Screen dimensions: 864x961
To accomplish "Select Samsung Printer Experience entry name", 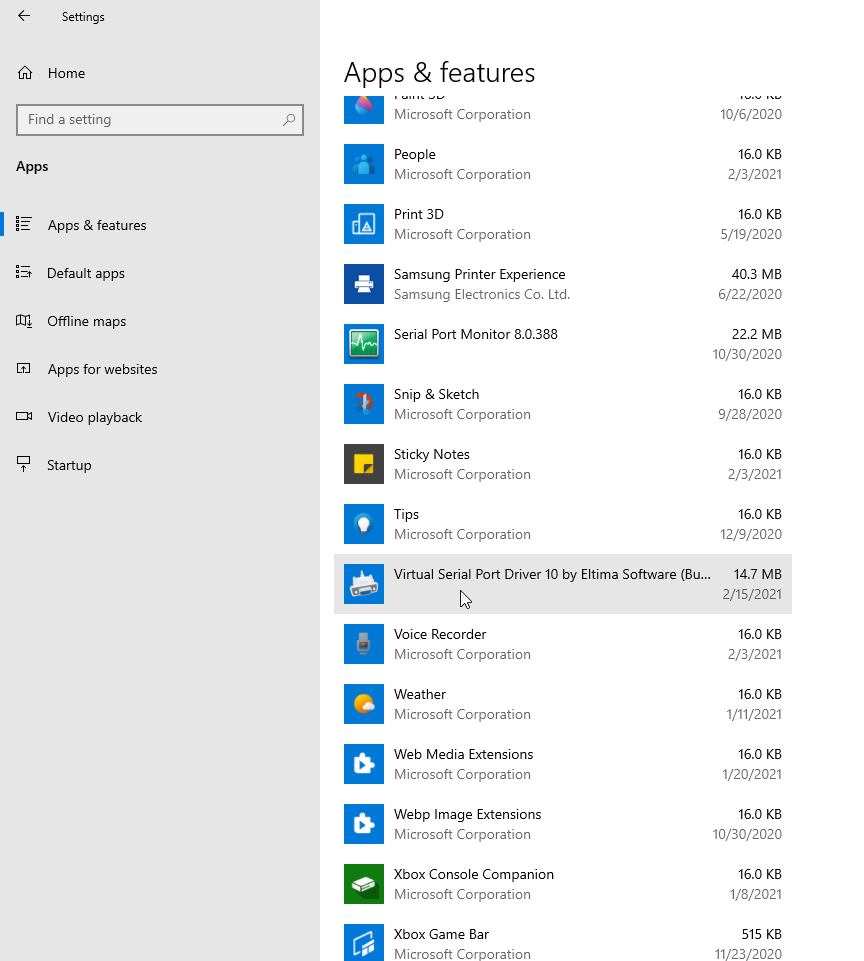I will pyautogui.click(x=480, y=275).
